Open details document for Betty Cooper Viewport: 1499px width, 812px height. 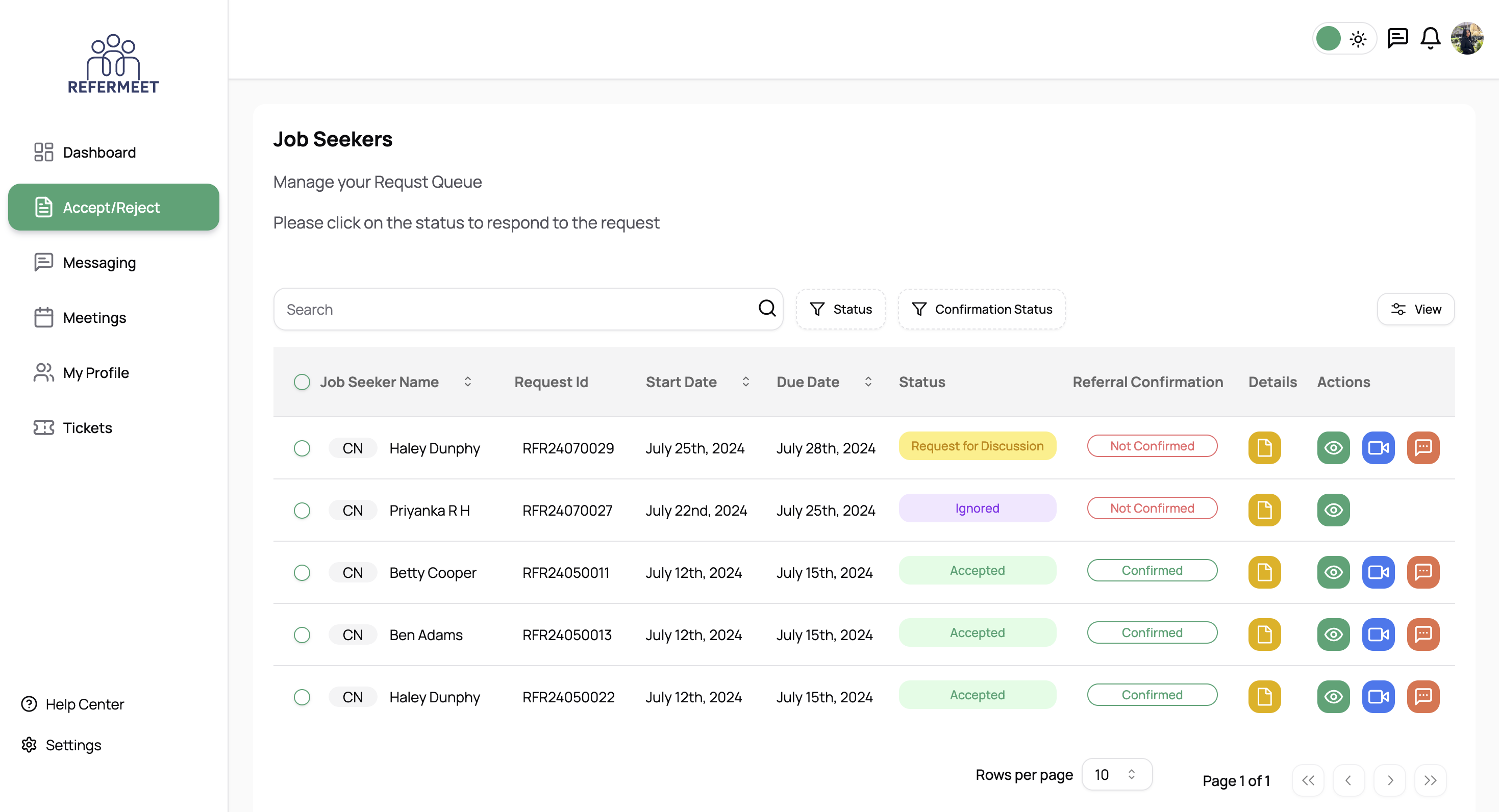pos(1264,572)
